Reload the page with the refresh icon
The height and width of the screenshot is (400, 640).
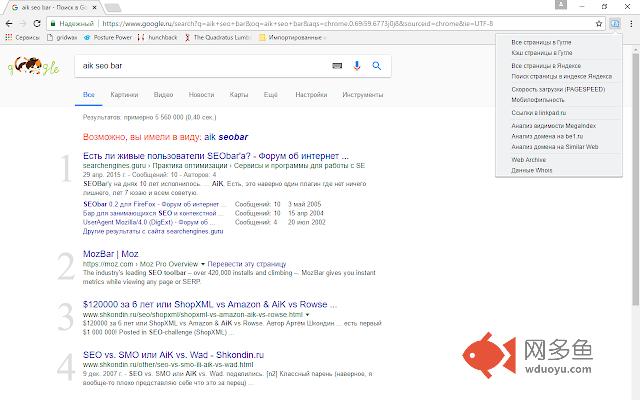coord(37,24)
